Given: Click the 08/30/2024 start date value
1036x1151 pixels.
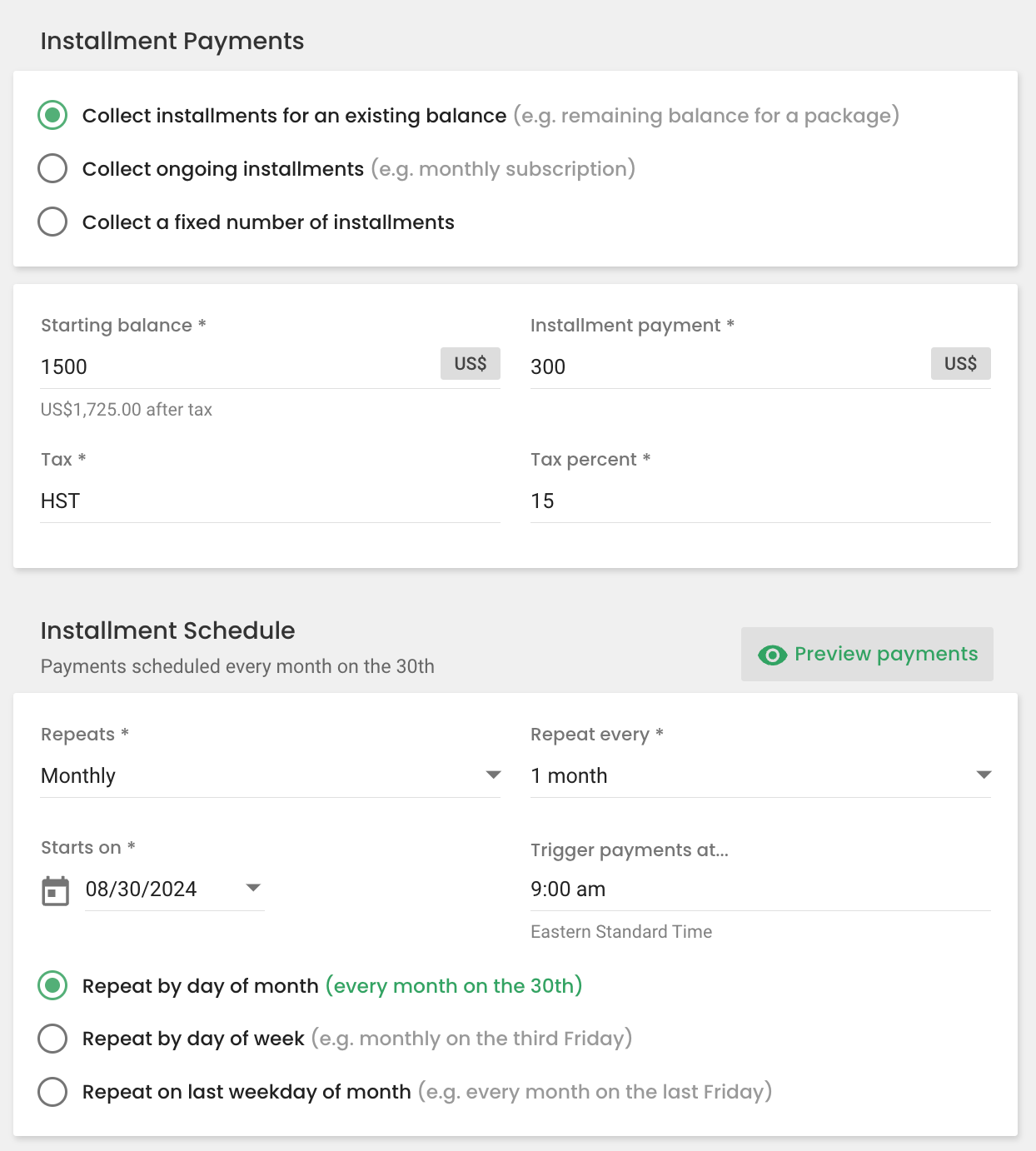Looking at the screenshot, I should coord(142,889).
